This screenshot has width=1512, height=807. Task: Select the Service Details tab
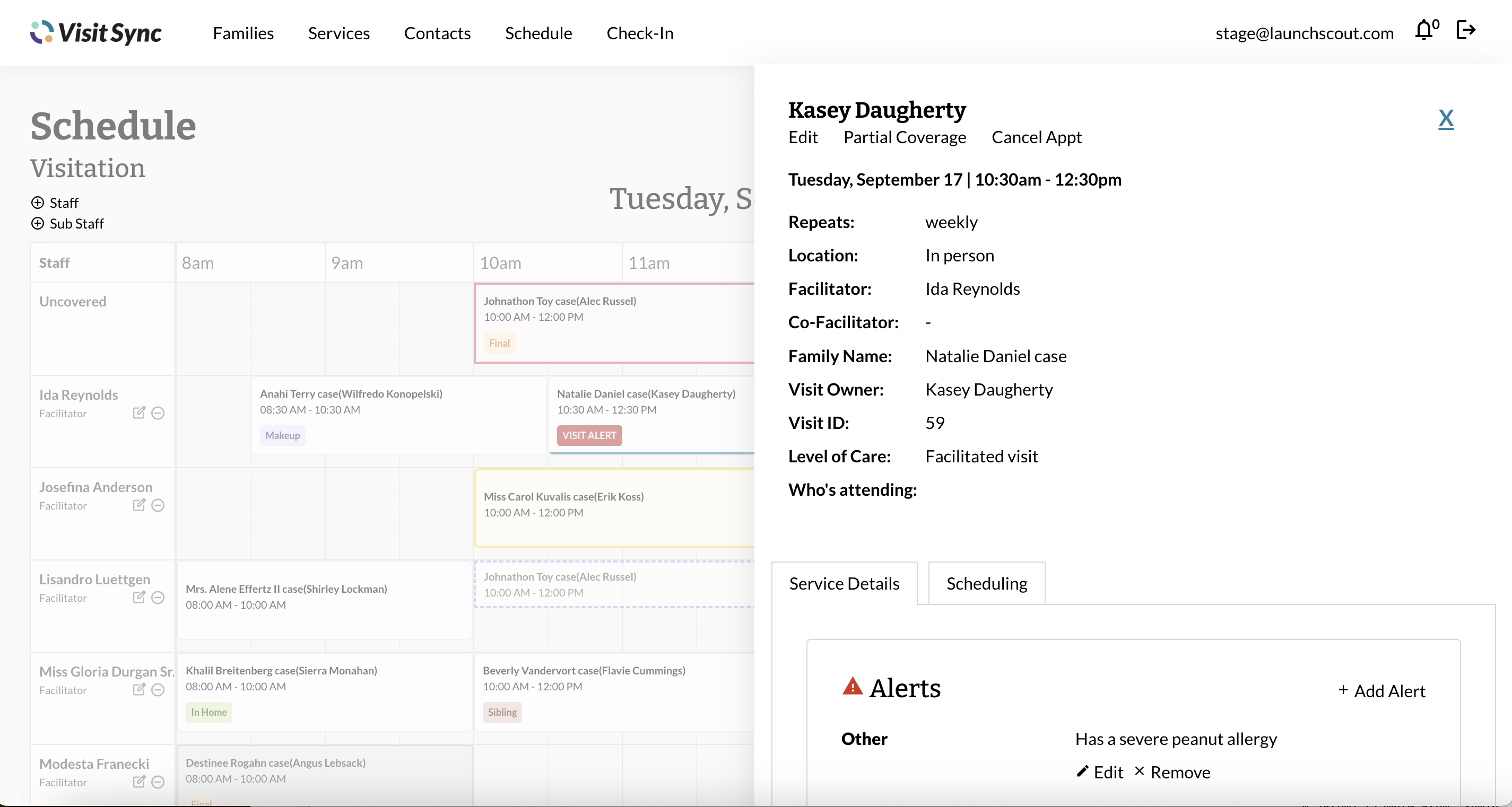844,584
